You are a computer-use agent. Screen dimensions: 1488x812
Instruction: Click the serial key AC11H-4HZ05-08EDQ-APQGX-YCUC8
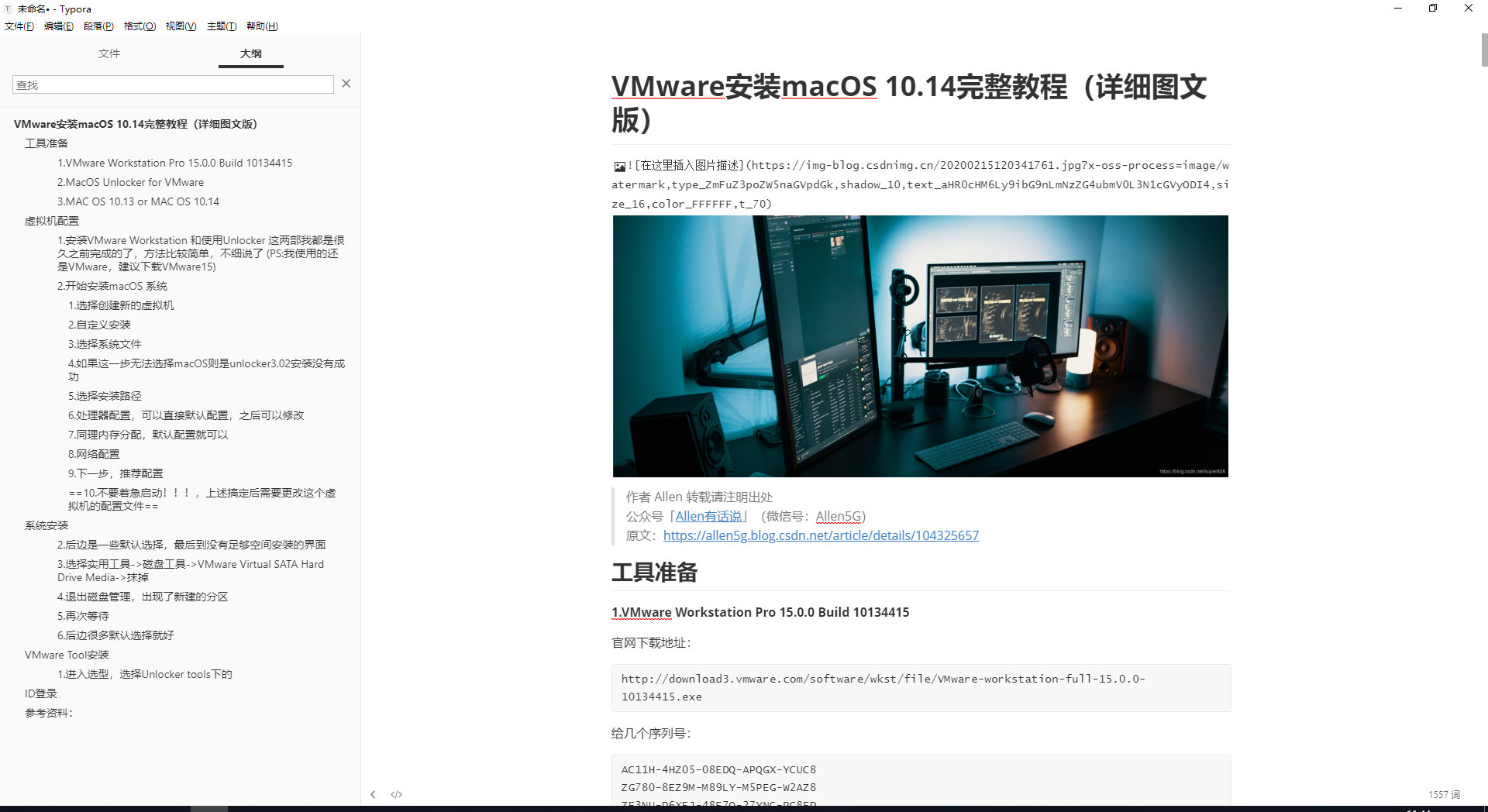pos(718,769)
